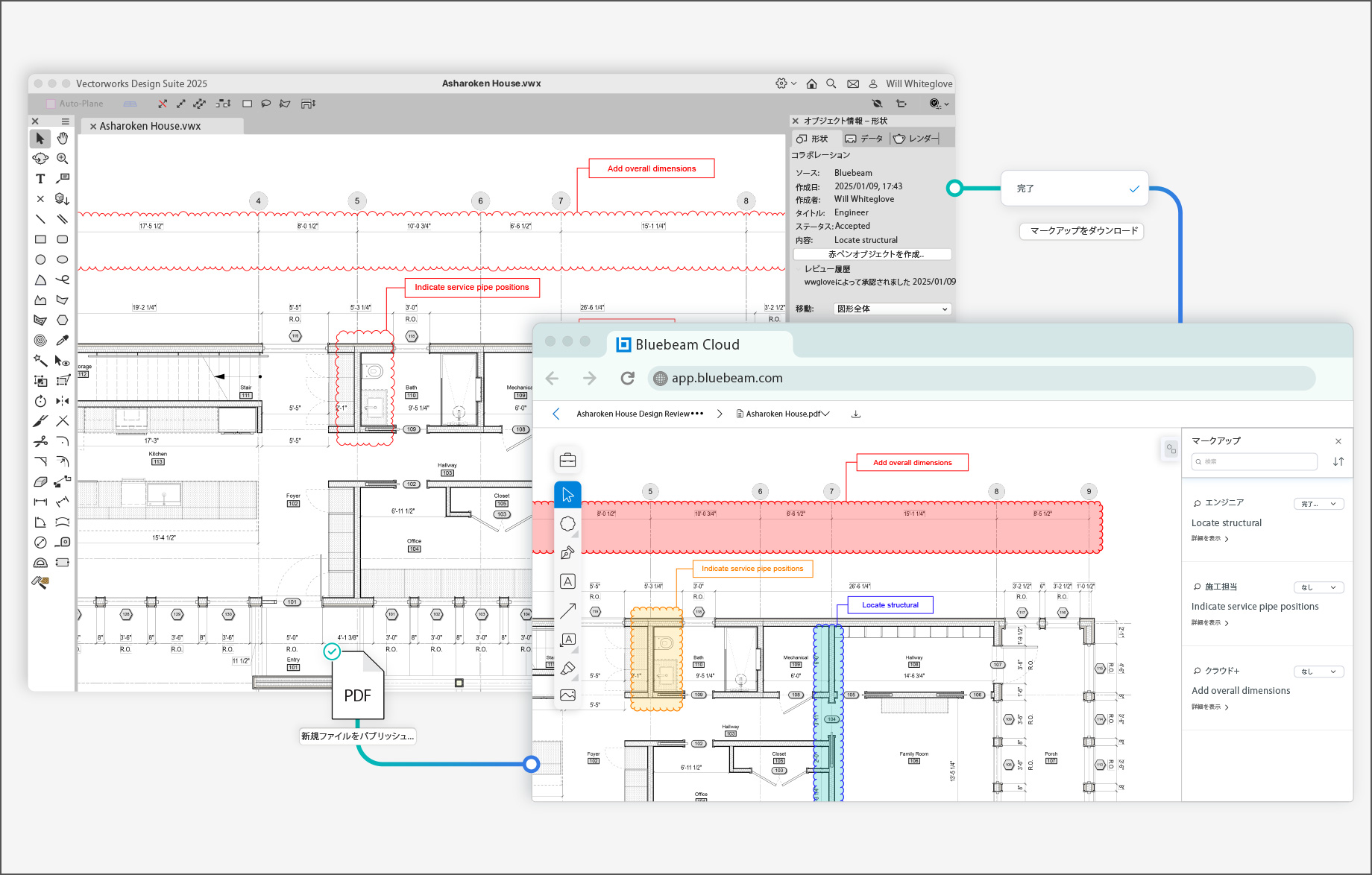1372x875 pixels.
Task: Sort the Bluebeam markup list
Action: pos(1338,461)
